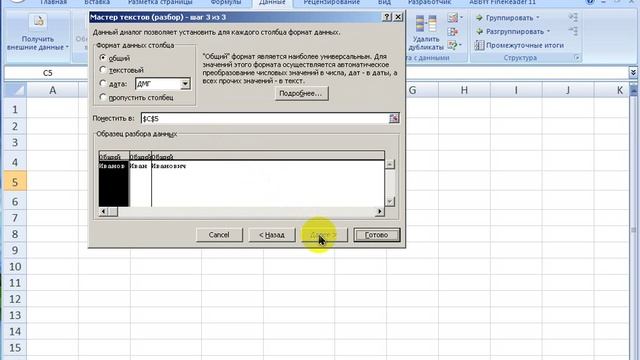Click the Name Box showing C5
The width and height of the screenshot is (640, 360).
(48, 73)
